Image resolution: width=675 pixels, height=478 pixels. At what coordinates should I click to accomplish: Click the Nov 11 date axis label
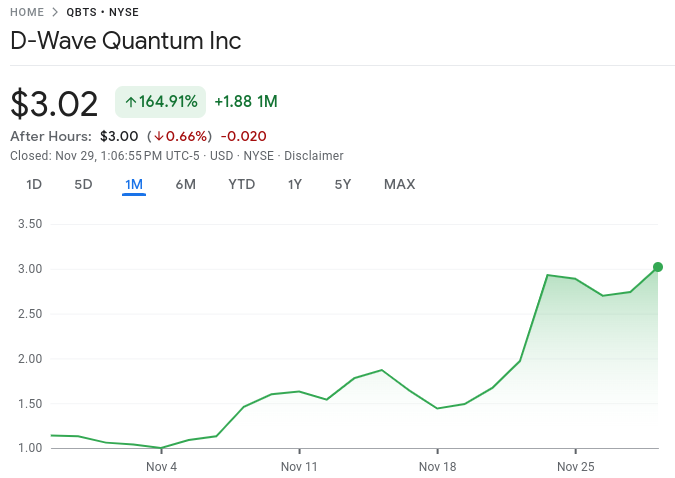[x=299, y=467]
